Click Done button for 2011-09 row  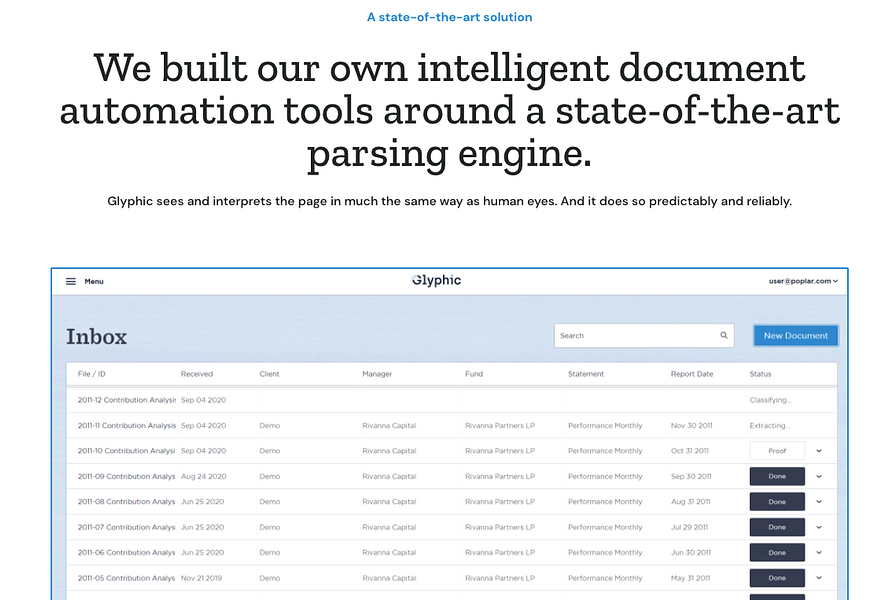(x=777, y=476)
